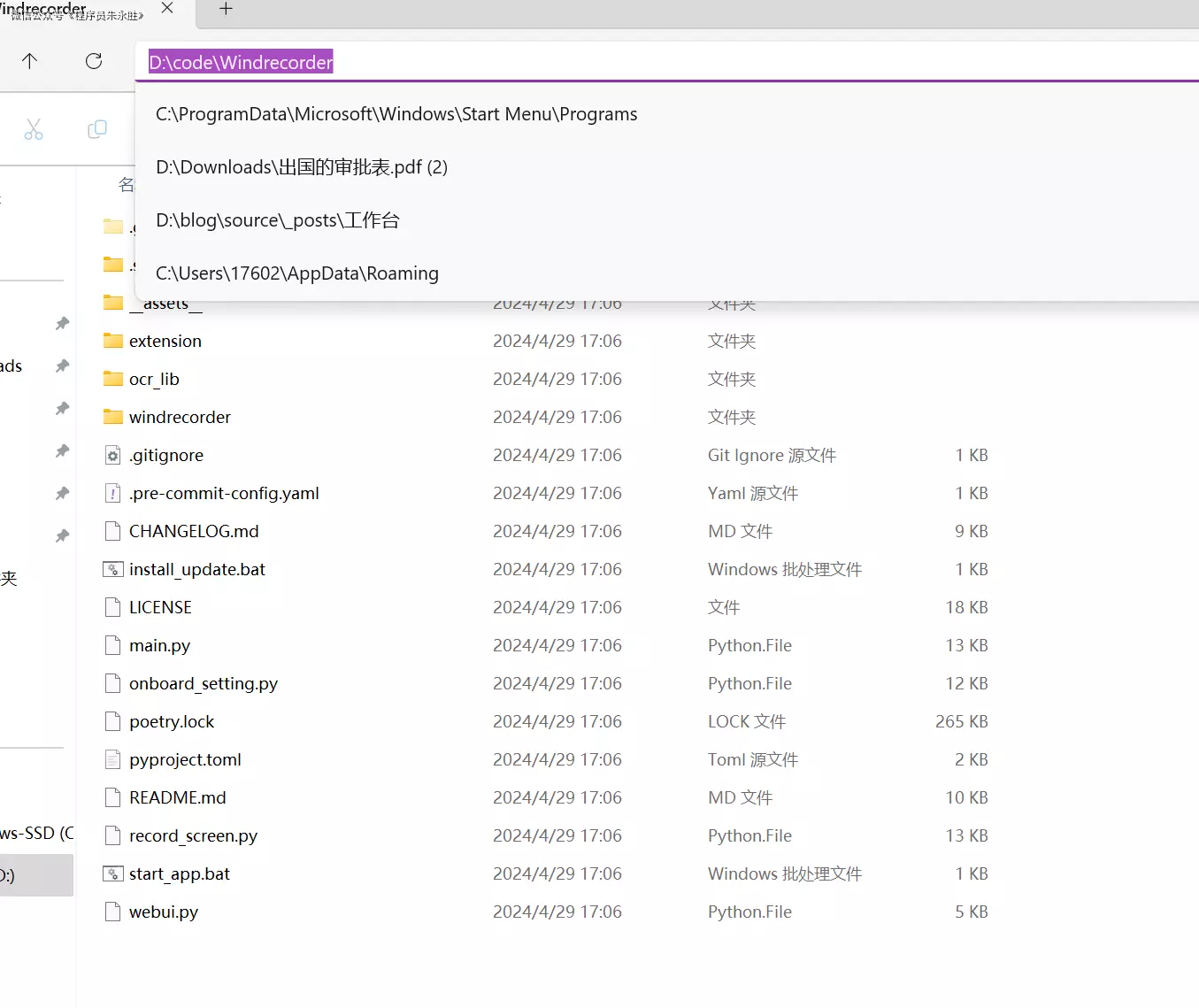This screenshot has width=1199, height=1008.
Task: Click the Refresh icon
Action: pyautogui.click(x=94, y=61)
